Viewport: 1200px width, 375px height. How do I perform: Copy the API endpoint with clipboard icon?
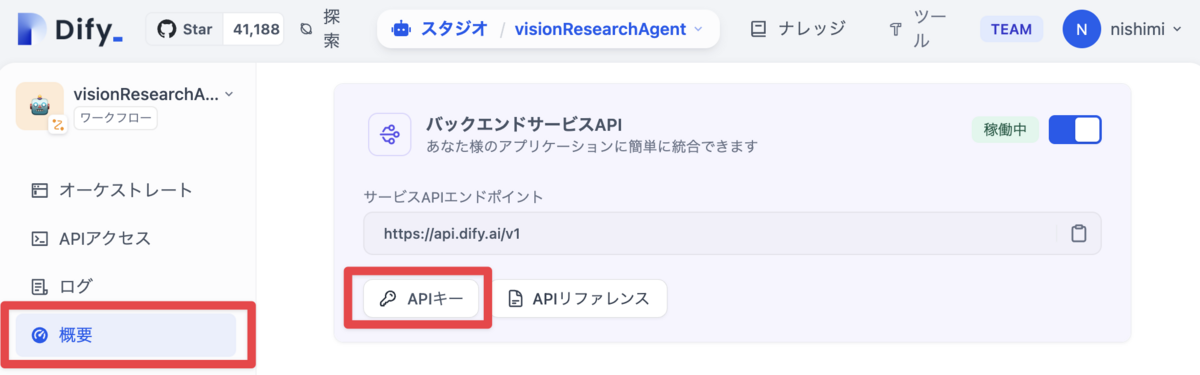click(1078, 233)
